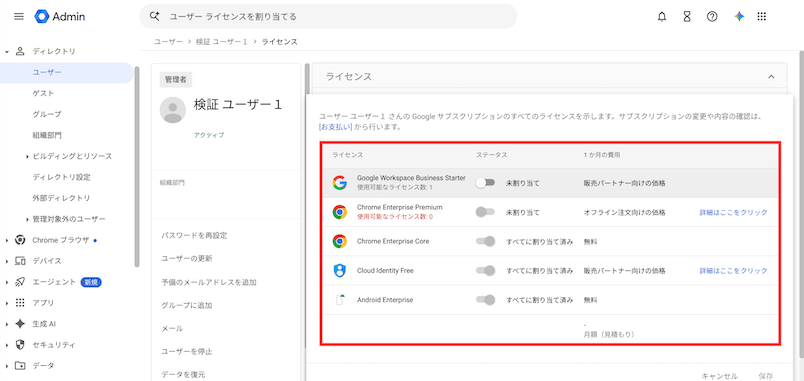Click the Chrome Enterprise Premium icon
The width and height of the screenshot is (804, 381).
[x=339, y=212]
